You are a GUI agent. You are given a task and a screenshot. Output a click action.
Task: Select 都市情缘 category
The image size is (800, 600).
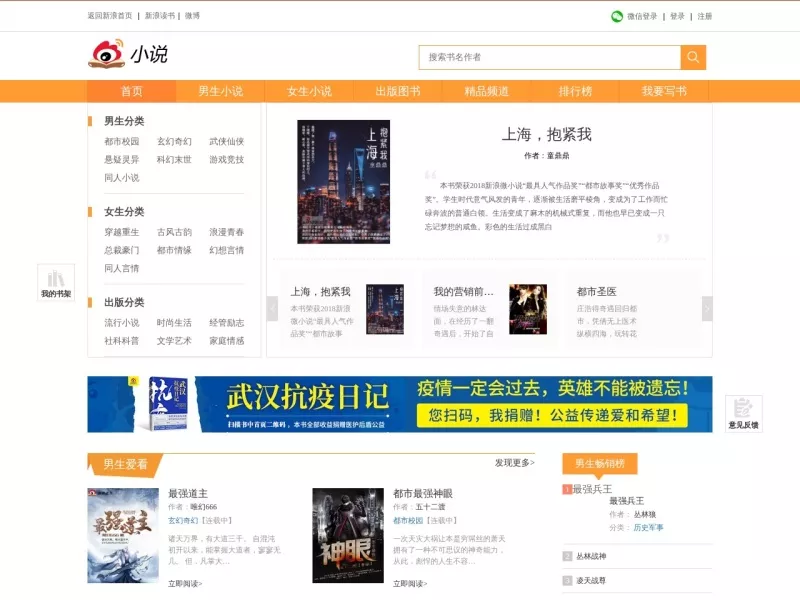[x=174, y=250]
